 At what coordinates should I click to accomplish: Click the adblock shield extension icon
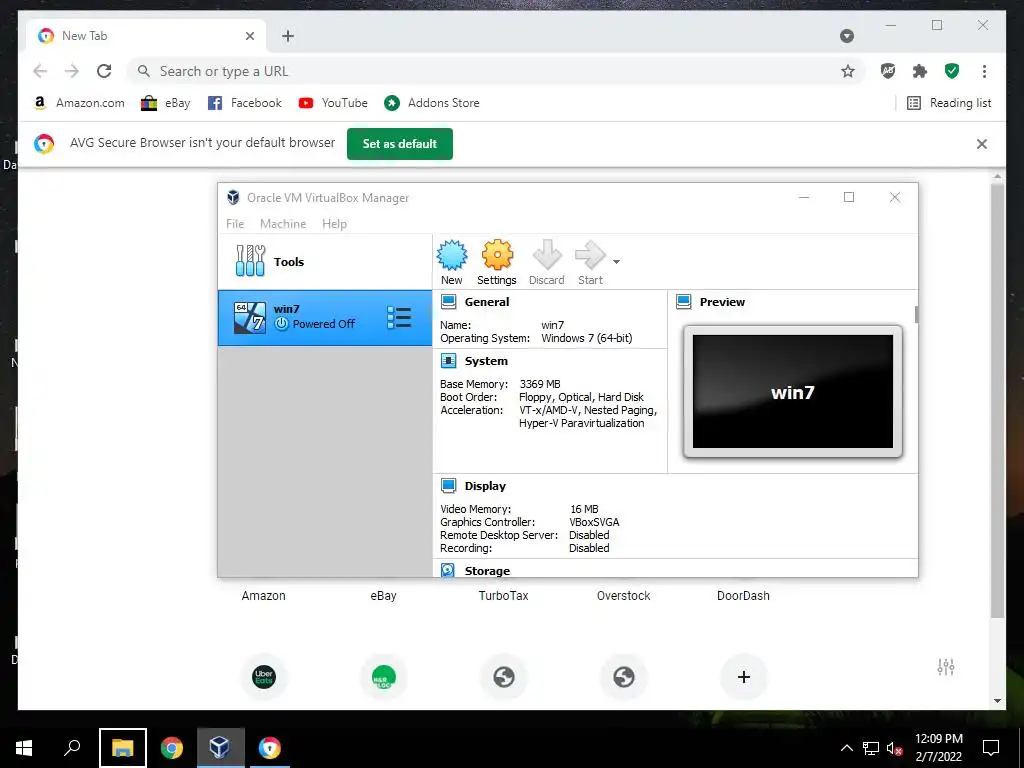point(888,71)
